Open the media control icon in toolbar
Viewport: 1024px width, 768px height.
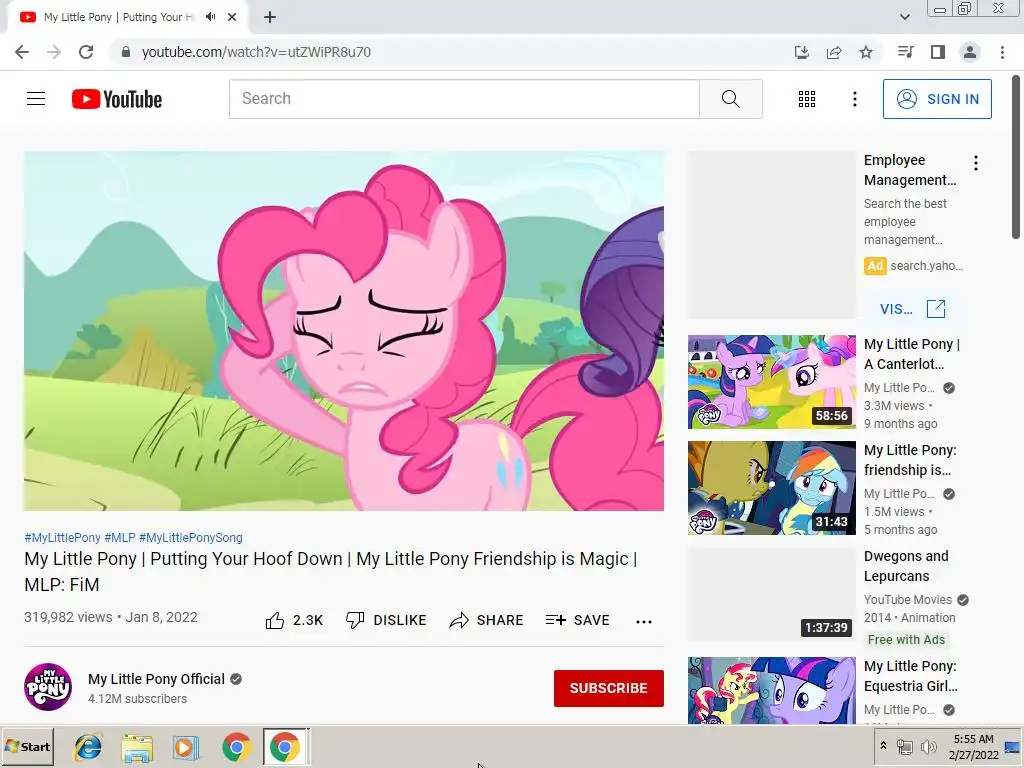pos(905,52)
